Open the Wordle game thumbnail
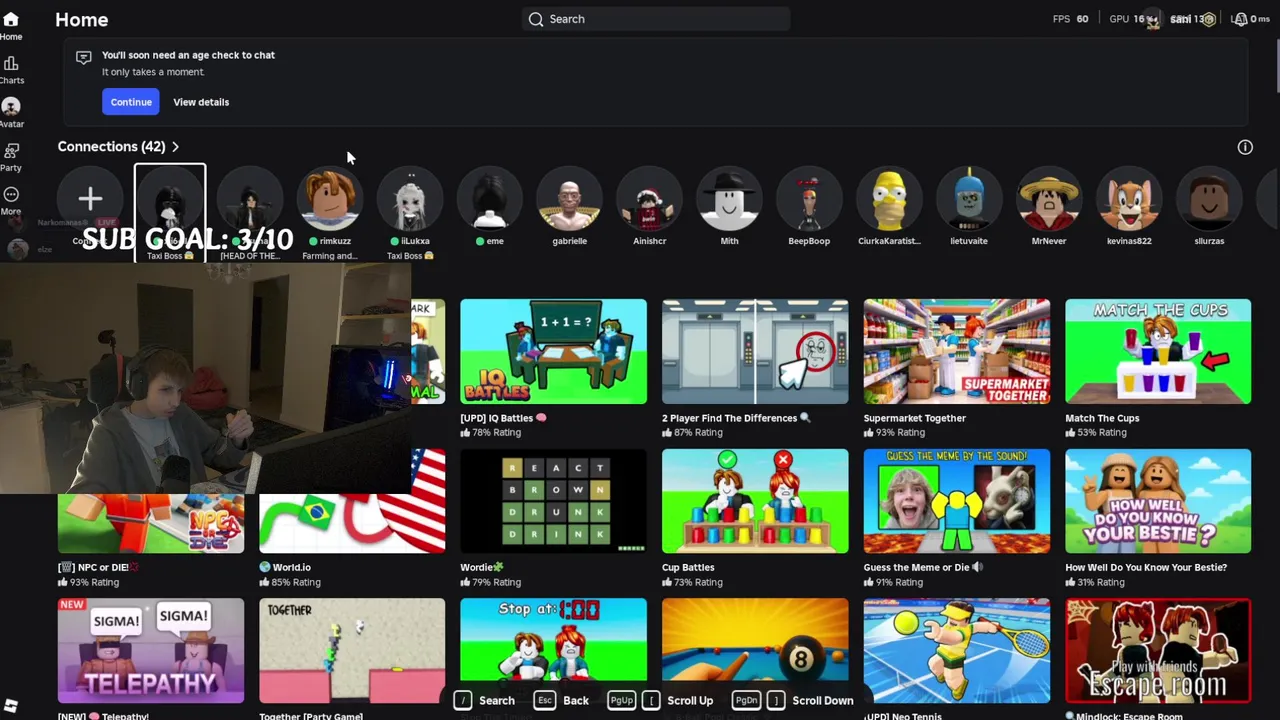The width and height of the screenshot is (1280, 720). 553,501
